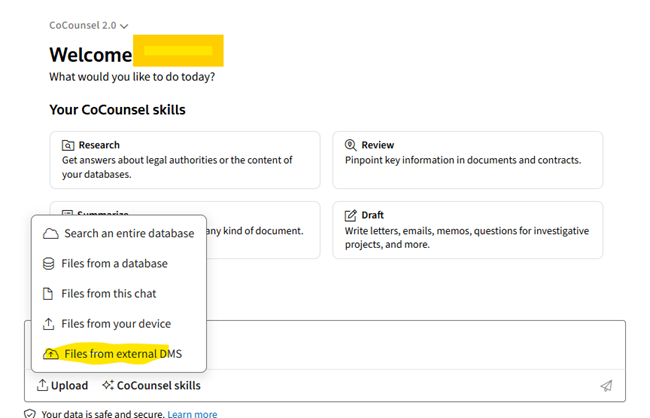Screen dimensions: 650x418
Task: Select Files from a database menu item
Action: [x=114, y=264]
